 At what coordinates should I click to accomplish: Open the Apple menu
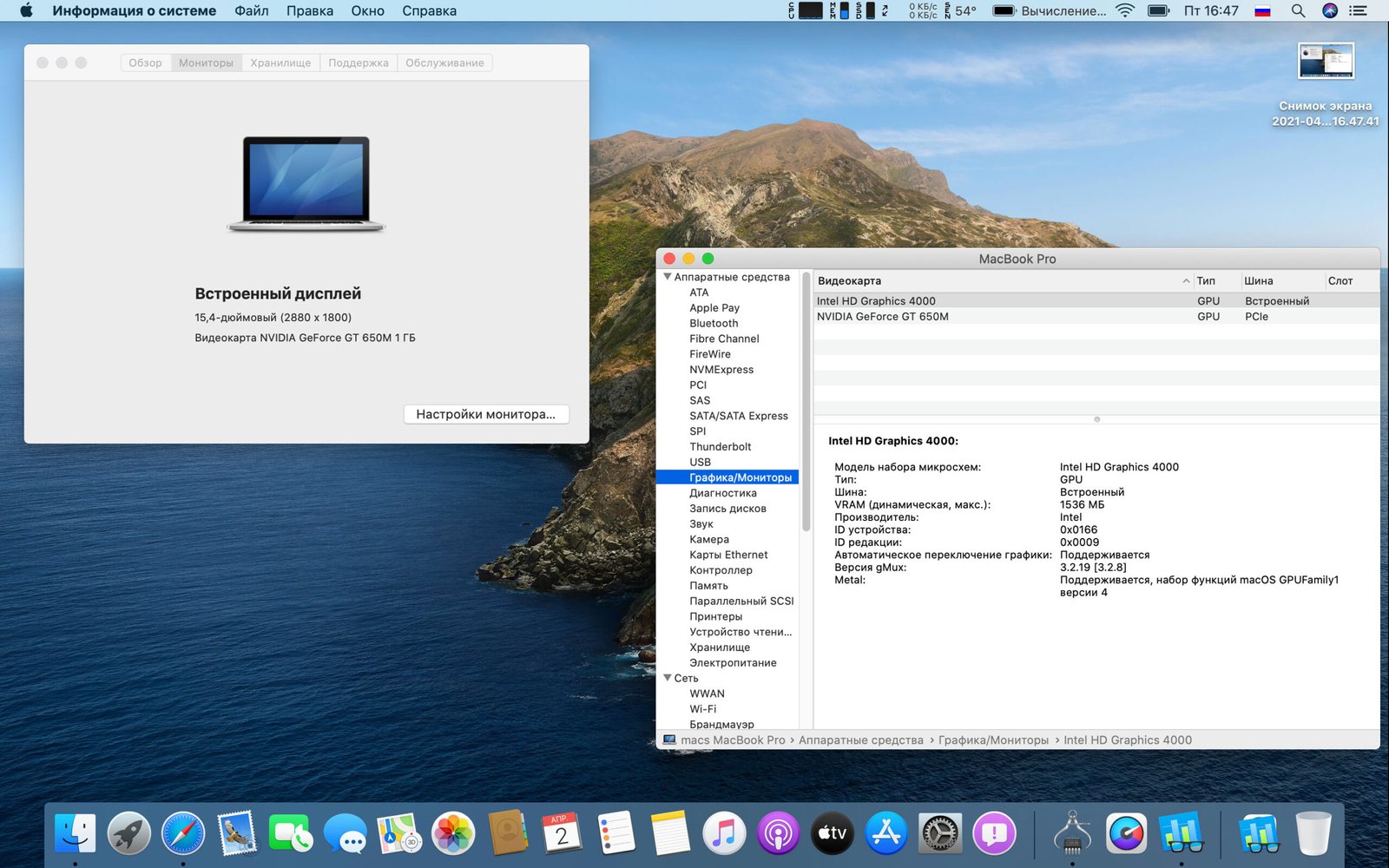[x=26, y=10]
